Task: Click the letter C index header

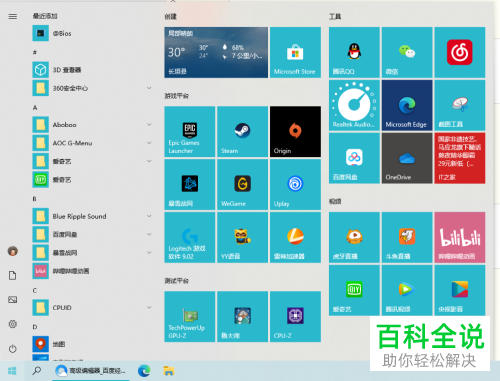Action: tap(35, 290)
